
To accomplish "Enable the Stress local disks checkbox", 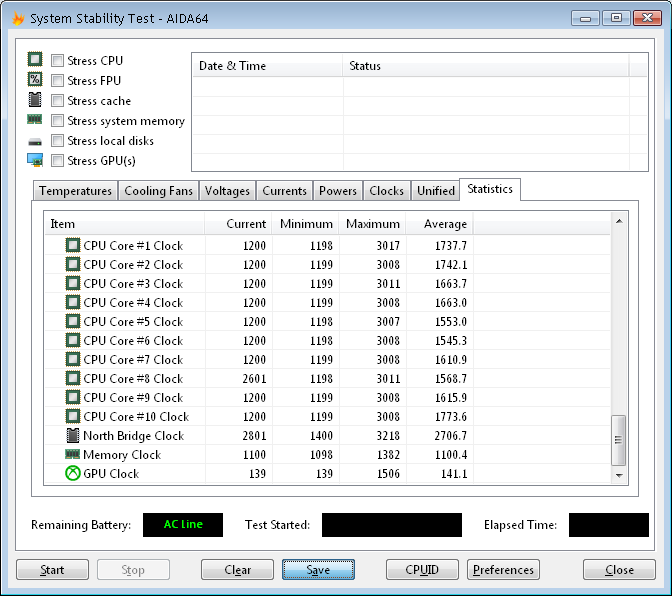I will 57,141.
